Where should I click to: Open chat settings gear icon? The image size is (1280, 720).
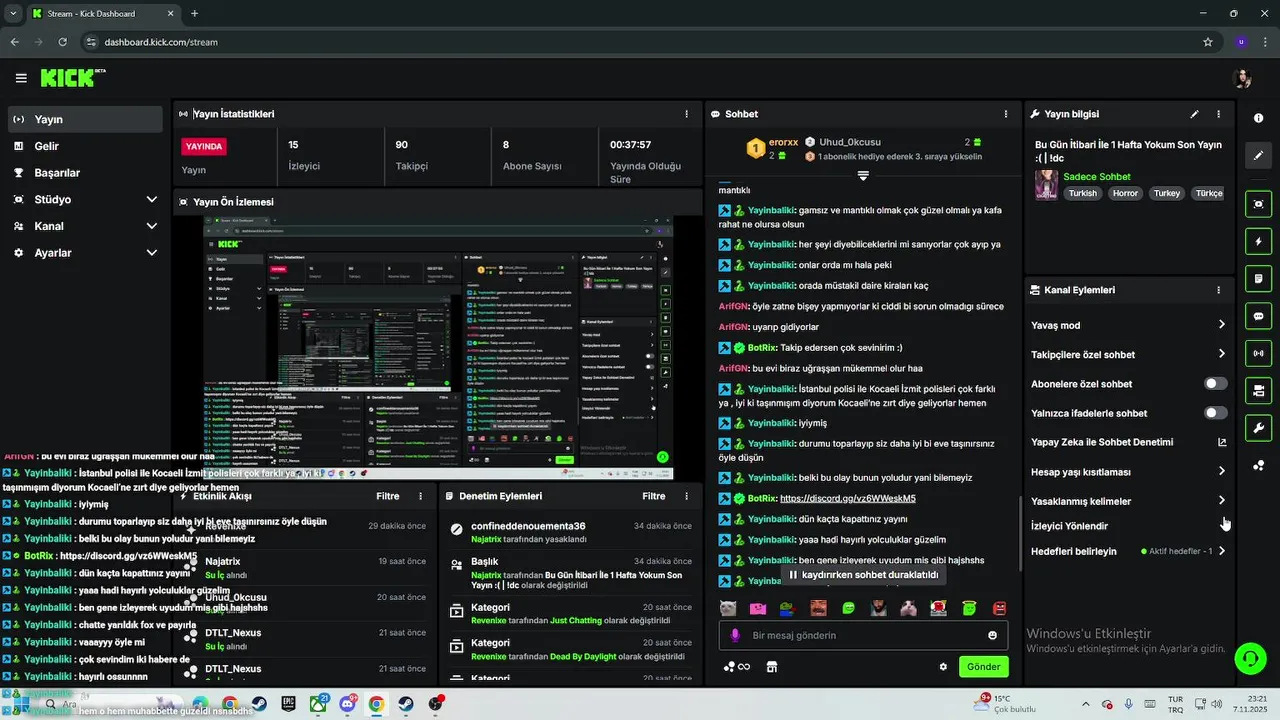coord(943,667)
